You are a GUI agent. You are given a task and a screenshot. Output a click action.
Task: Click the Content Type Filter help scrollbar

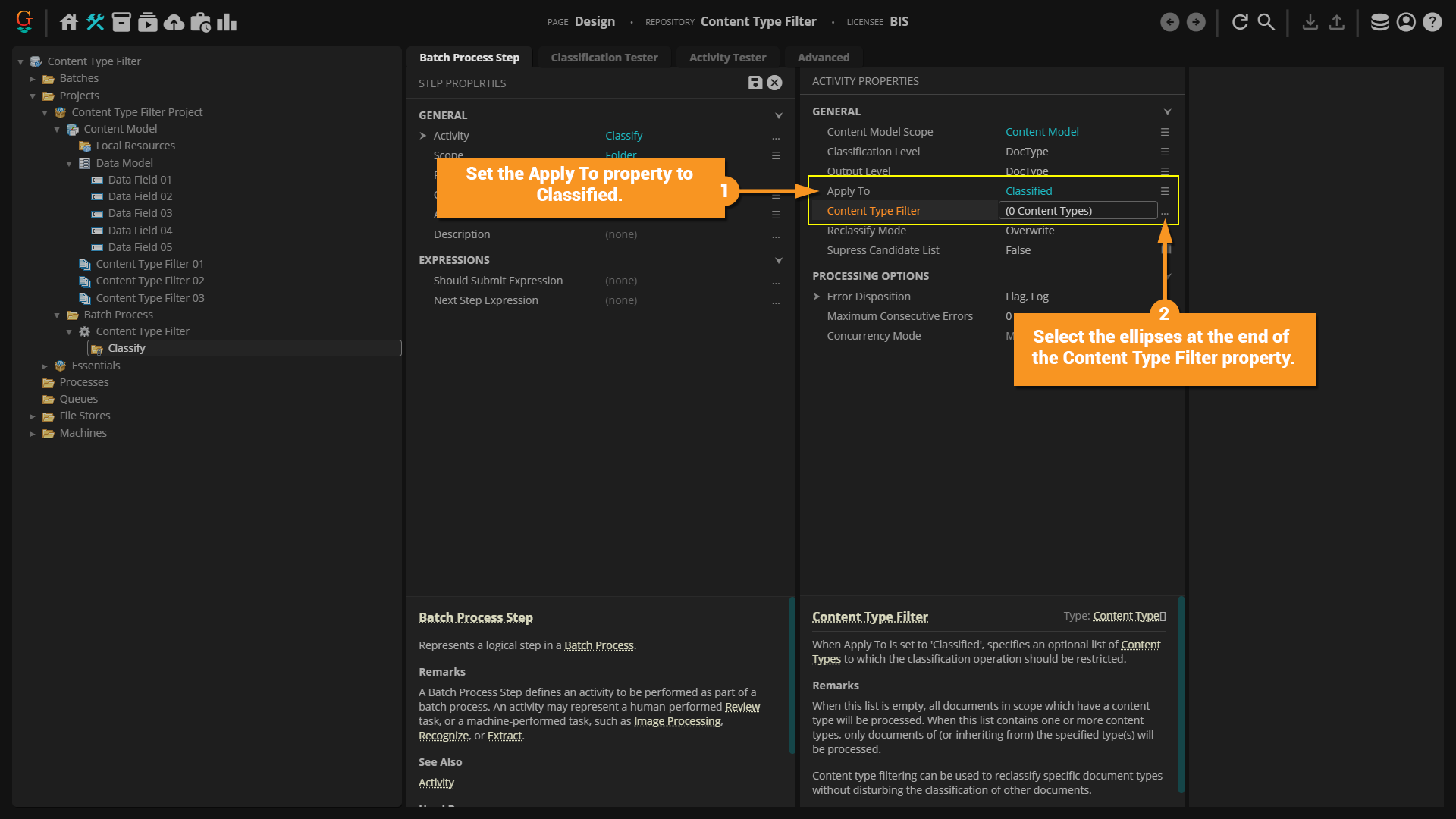[x=1181, y=694]
